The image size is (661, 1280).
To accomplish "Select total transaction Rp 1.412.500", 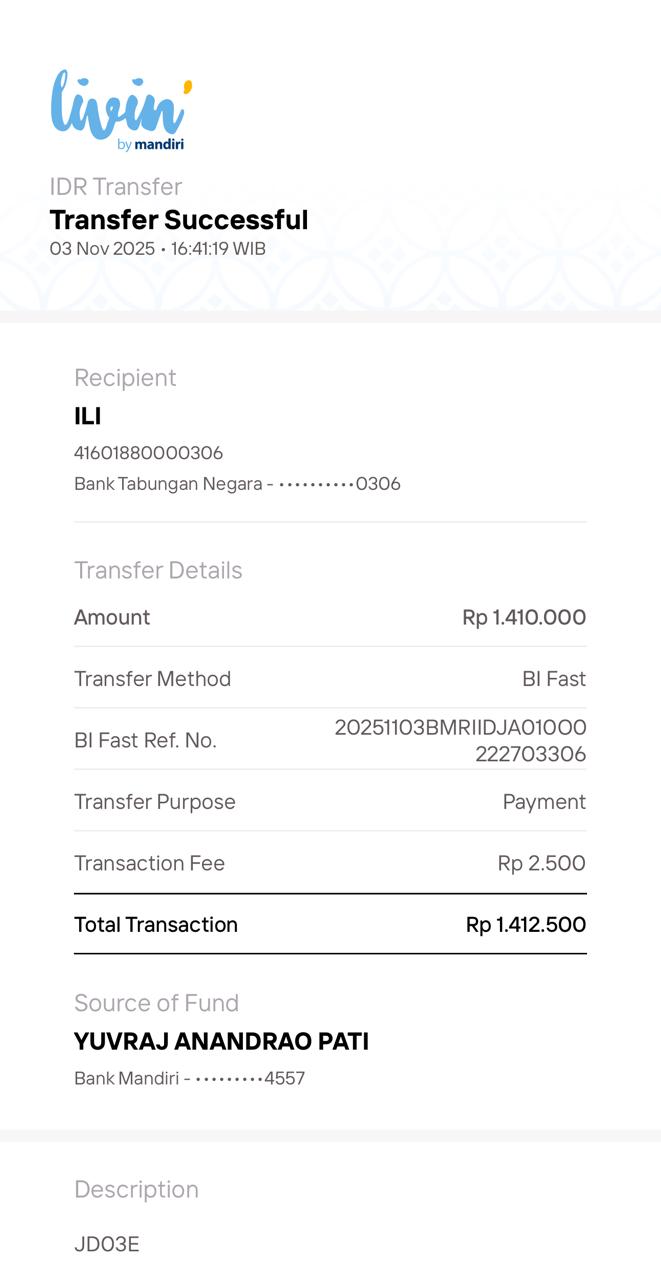I will (x=526, y=925).
